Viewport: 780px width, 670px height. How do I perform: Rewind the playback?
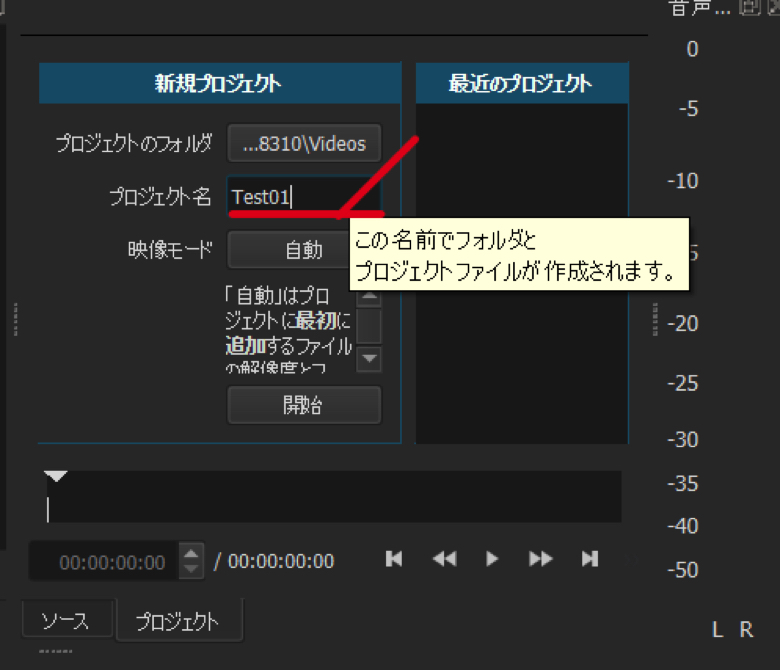(x=444, y=559)
